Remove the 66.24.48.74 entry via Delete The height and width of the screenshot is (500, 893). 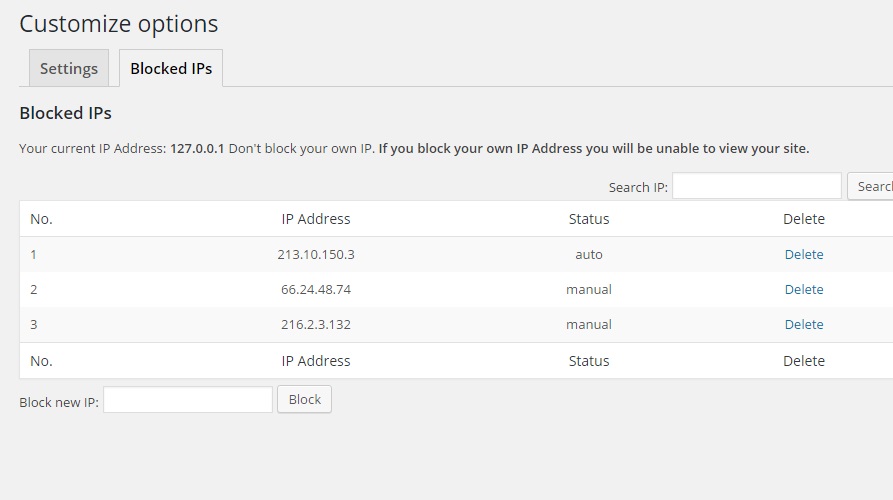click(803, 289)
